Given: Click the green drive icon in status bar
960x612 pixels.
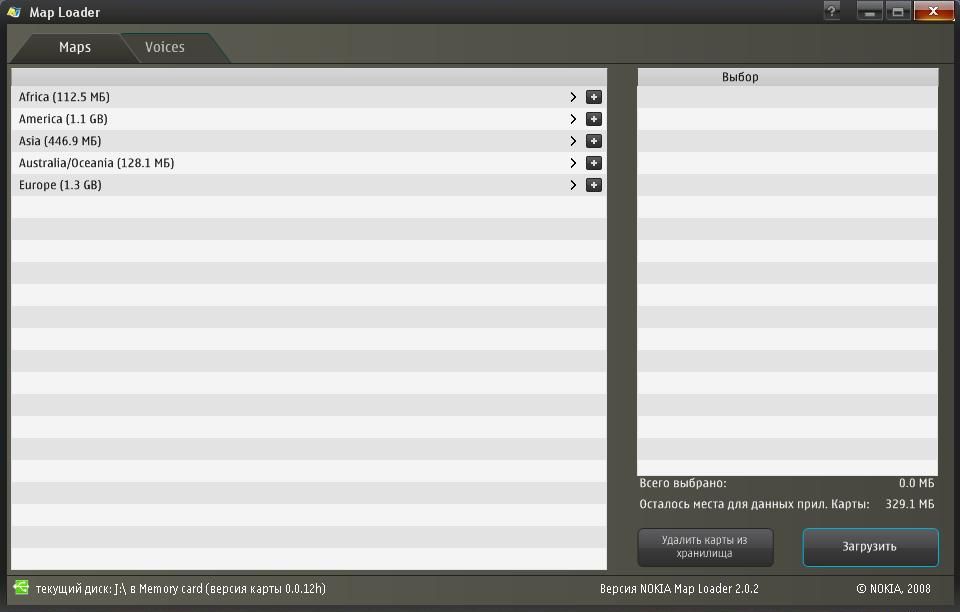Looking at the screenshot, I should pyautogui.click(x=21, y=588).
